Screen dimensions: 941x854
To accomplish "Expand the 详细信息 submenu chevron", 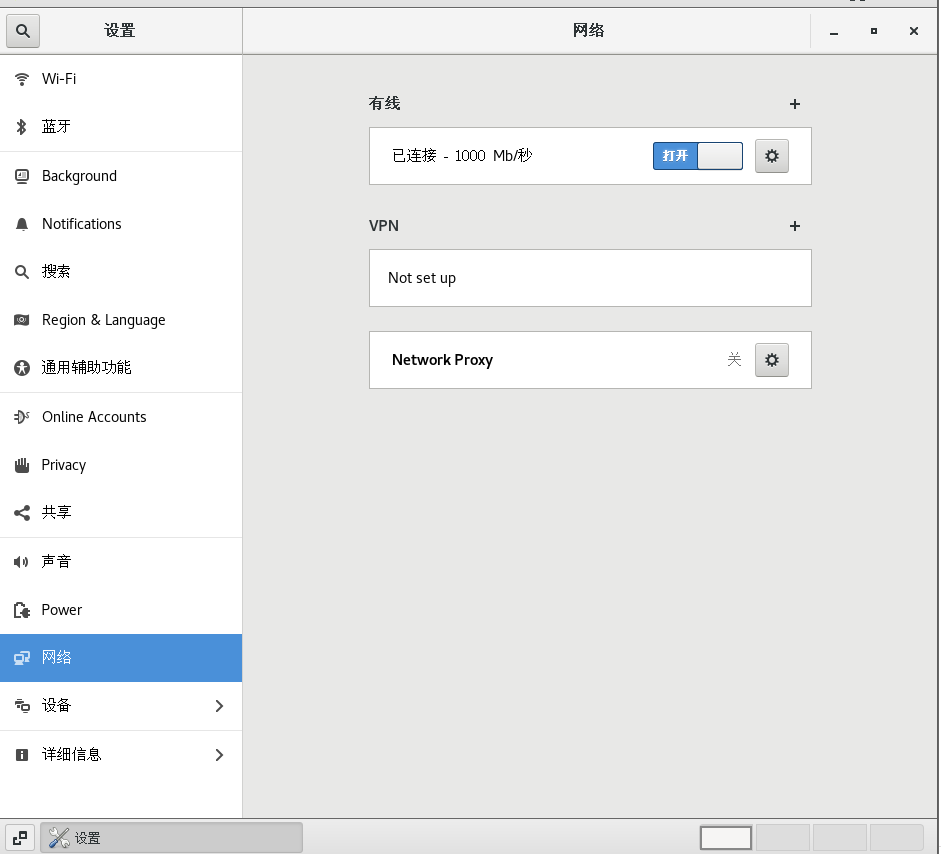I will 219,755.
